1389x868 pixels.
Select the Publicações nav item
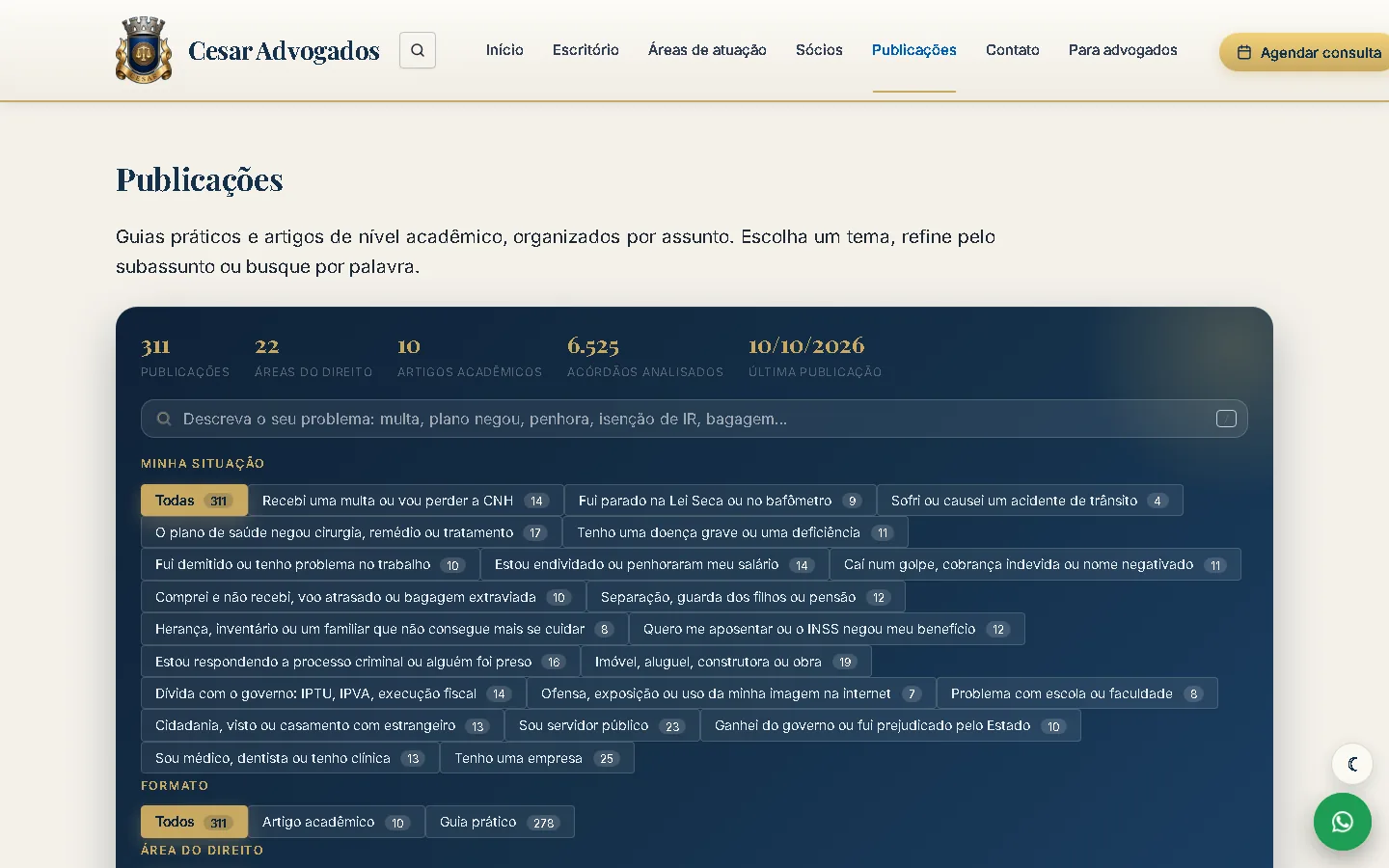914,50
